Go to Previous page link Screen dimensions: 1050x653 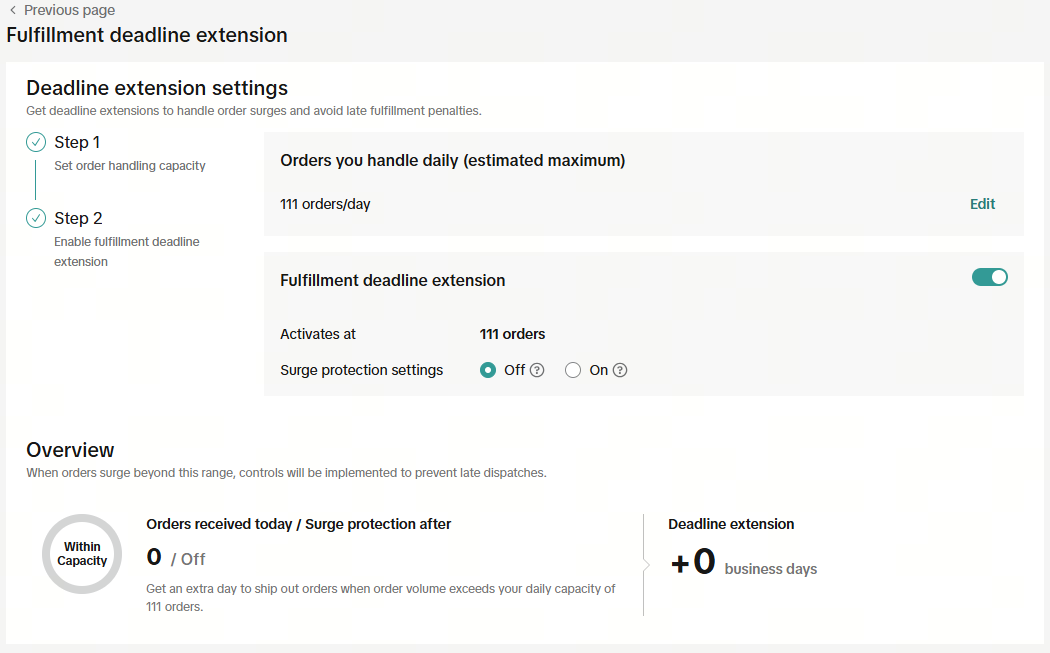[x=69, y=10]
